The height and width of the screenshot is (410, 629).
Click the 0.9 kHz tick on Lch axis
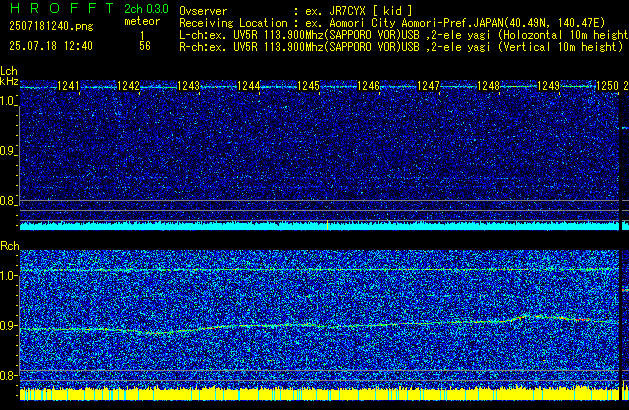(x=8, y=151)
